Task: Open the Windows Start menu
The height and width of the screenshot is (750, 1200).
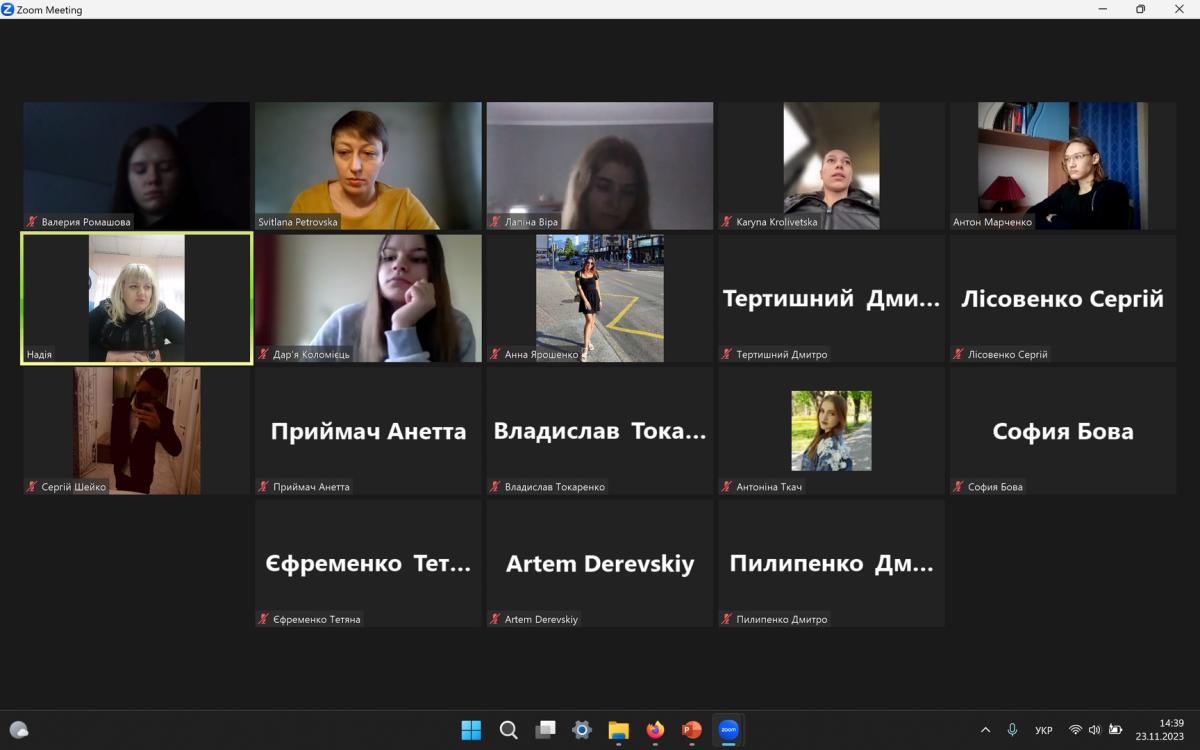Action: coord(471,730)
